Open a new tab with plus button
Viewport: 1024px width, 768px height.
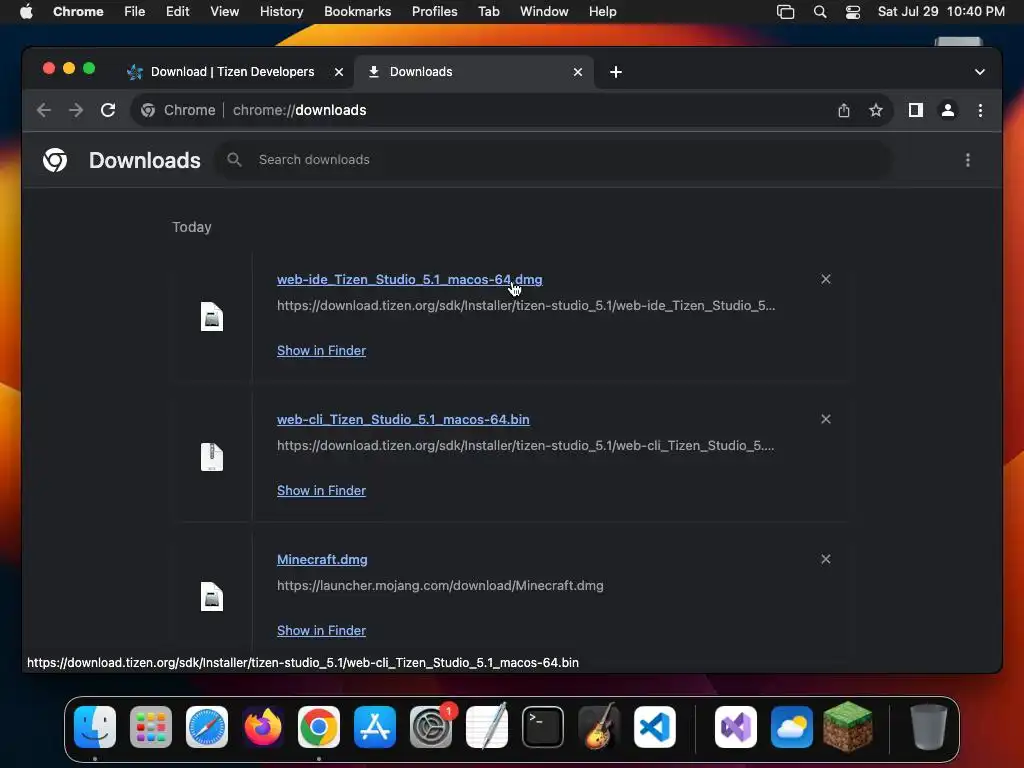616,72
